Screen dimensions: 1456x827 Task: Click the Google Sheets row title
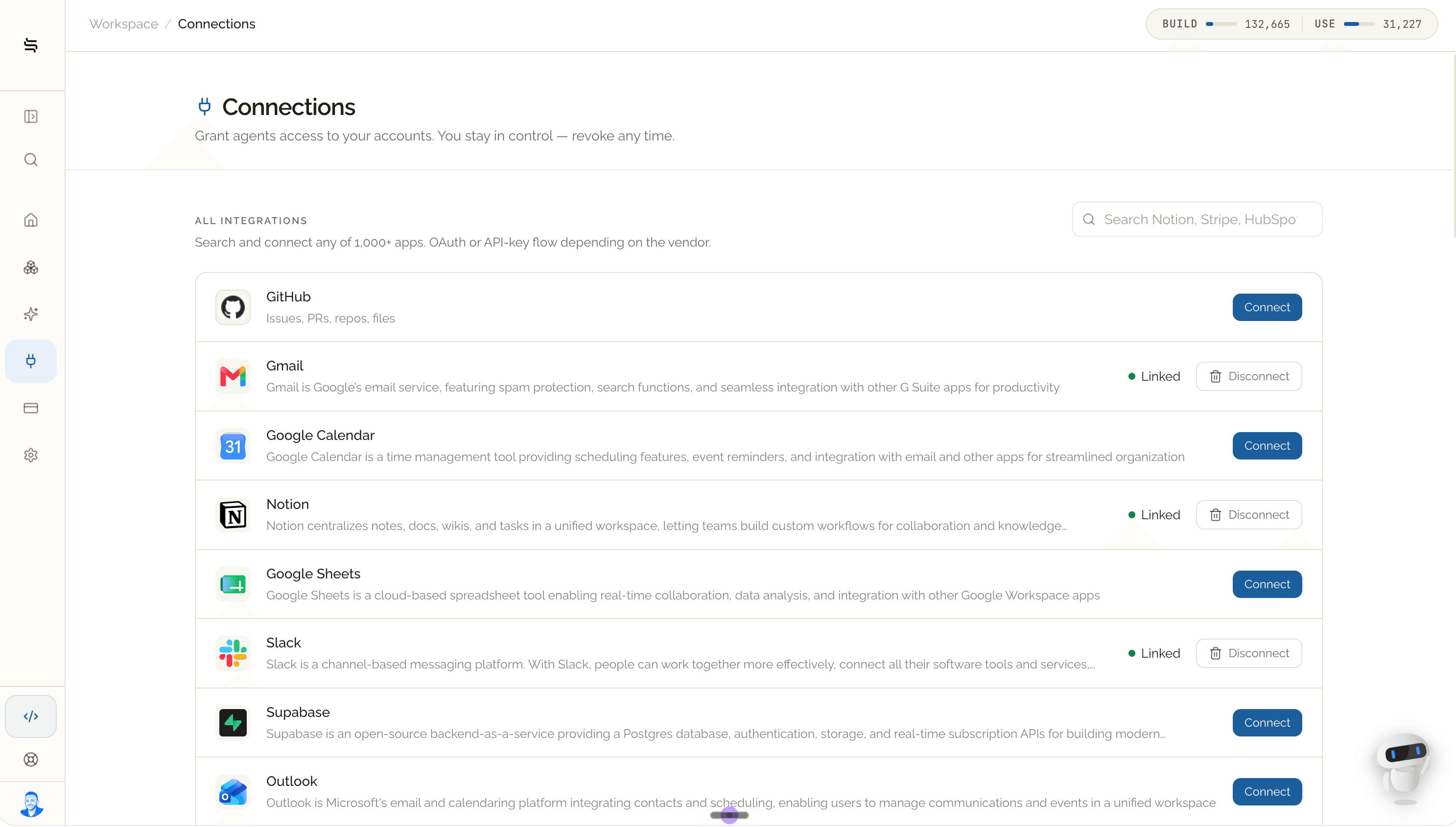(313, 574)
